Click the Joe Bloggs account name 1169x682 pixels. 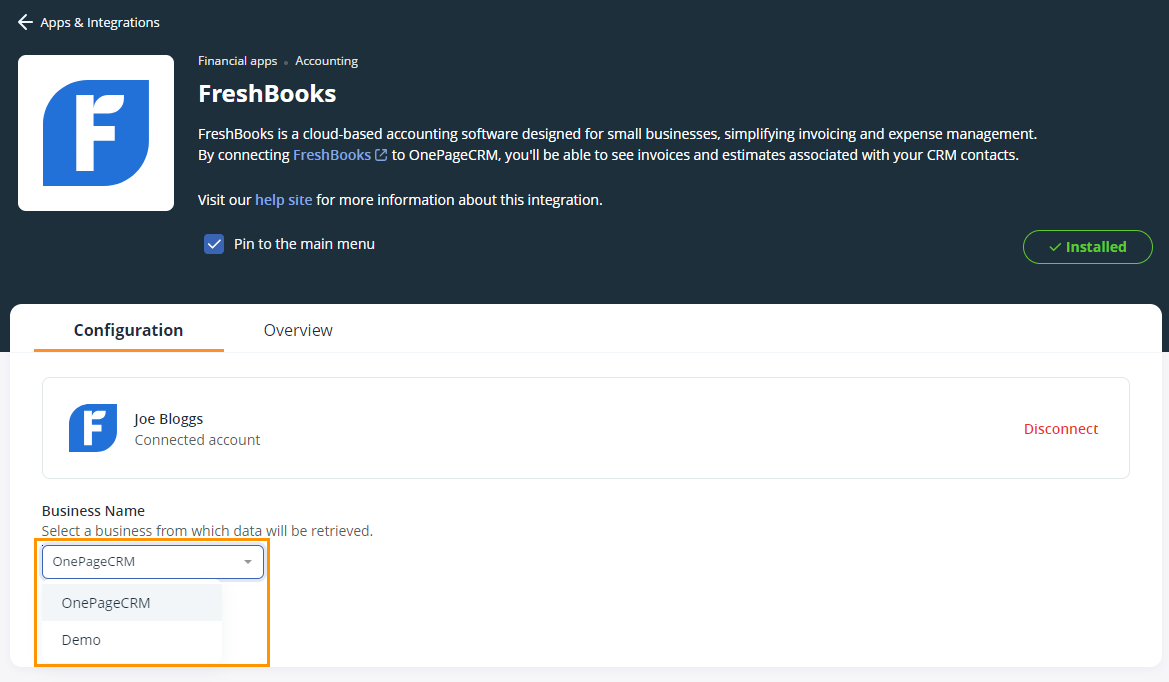[168, 419]
